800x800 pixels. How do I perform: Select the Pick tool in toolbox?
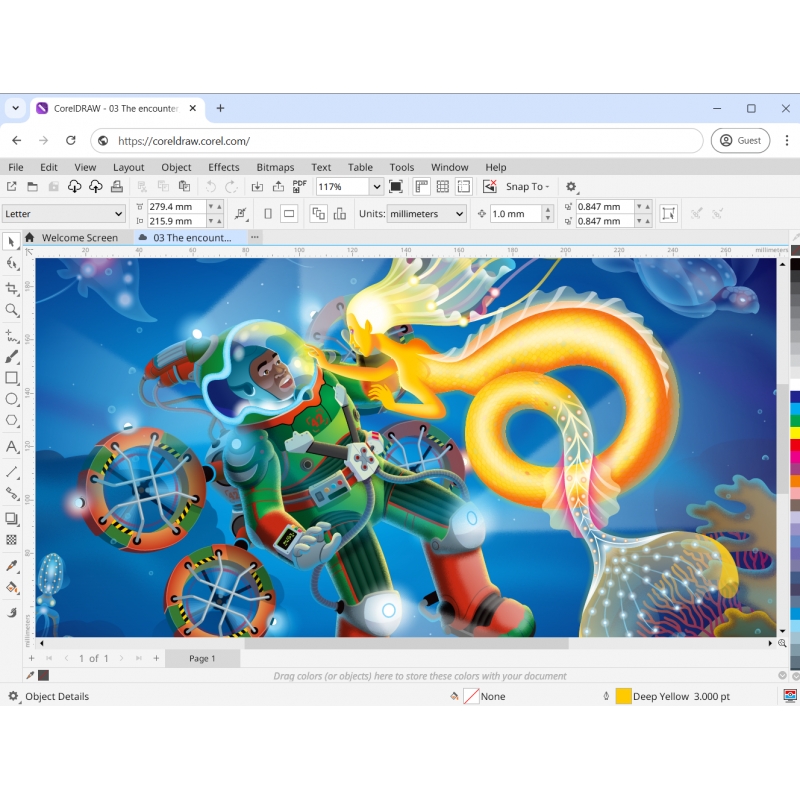11,242
